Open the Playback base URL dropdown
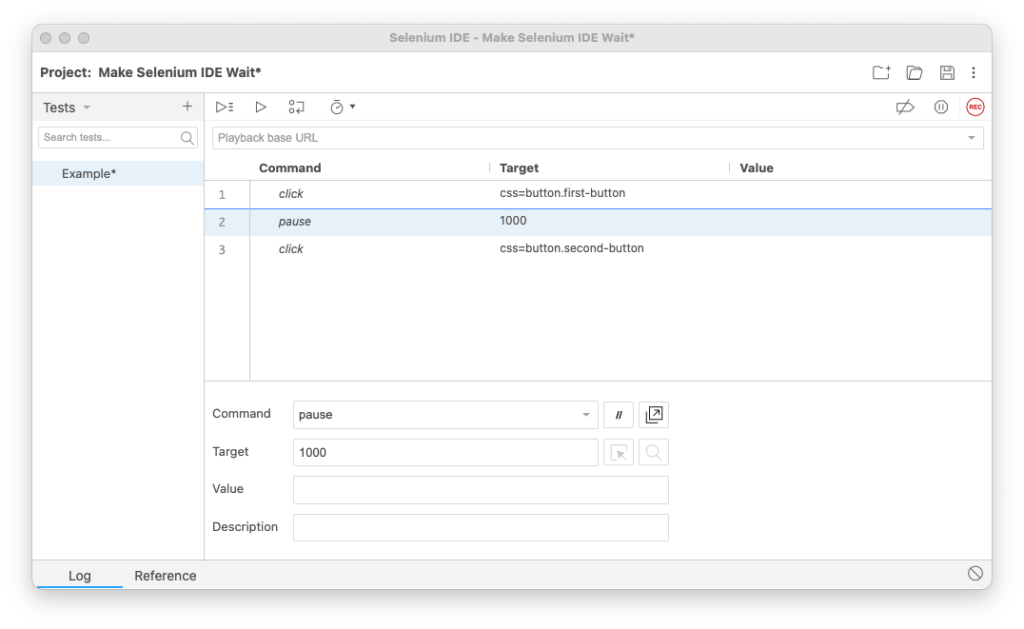This screenshot has height=629, width=1024. pyautogui.click(x=977, y=137)
